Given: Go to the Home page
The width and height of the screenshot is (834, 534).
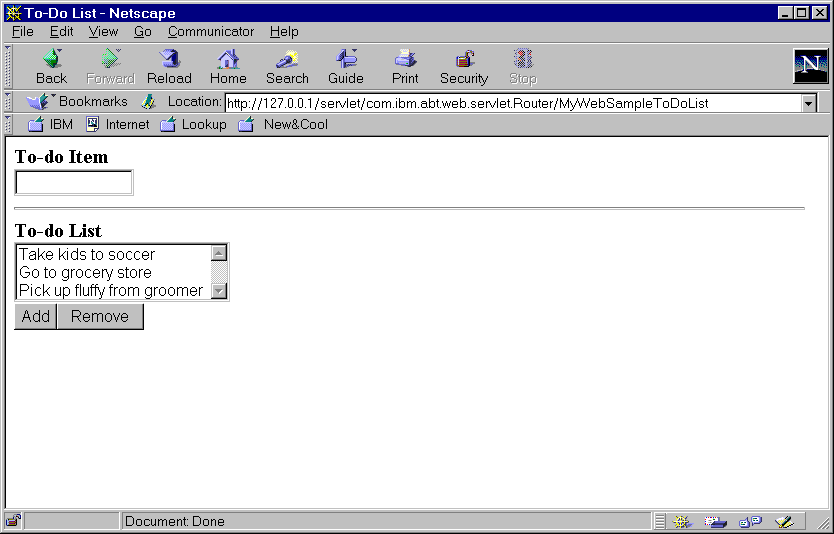Looking at the screenshot, I should point(228,65).
